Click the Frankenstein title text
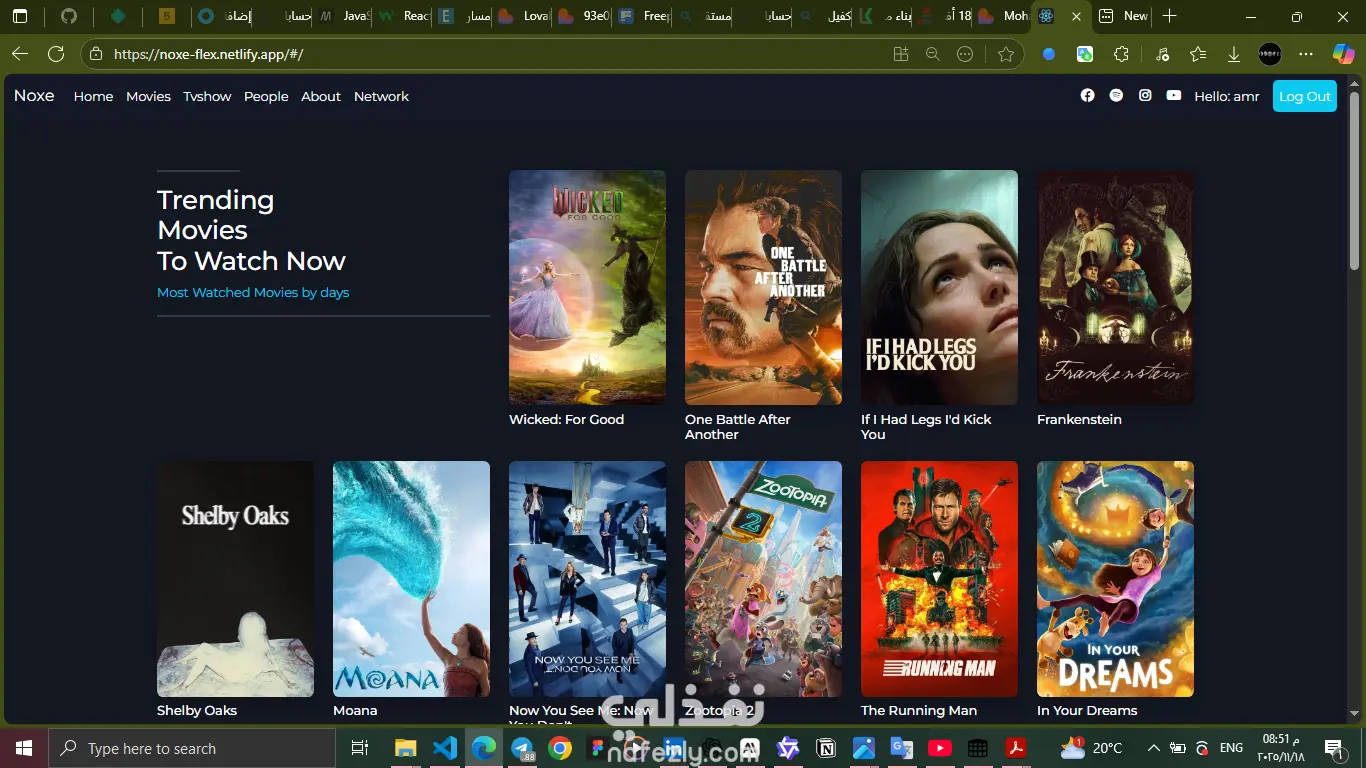1366x768 pixels. [x=1079, y=419]
